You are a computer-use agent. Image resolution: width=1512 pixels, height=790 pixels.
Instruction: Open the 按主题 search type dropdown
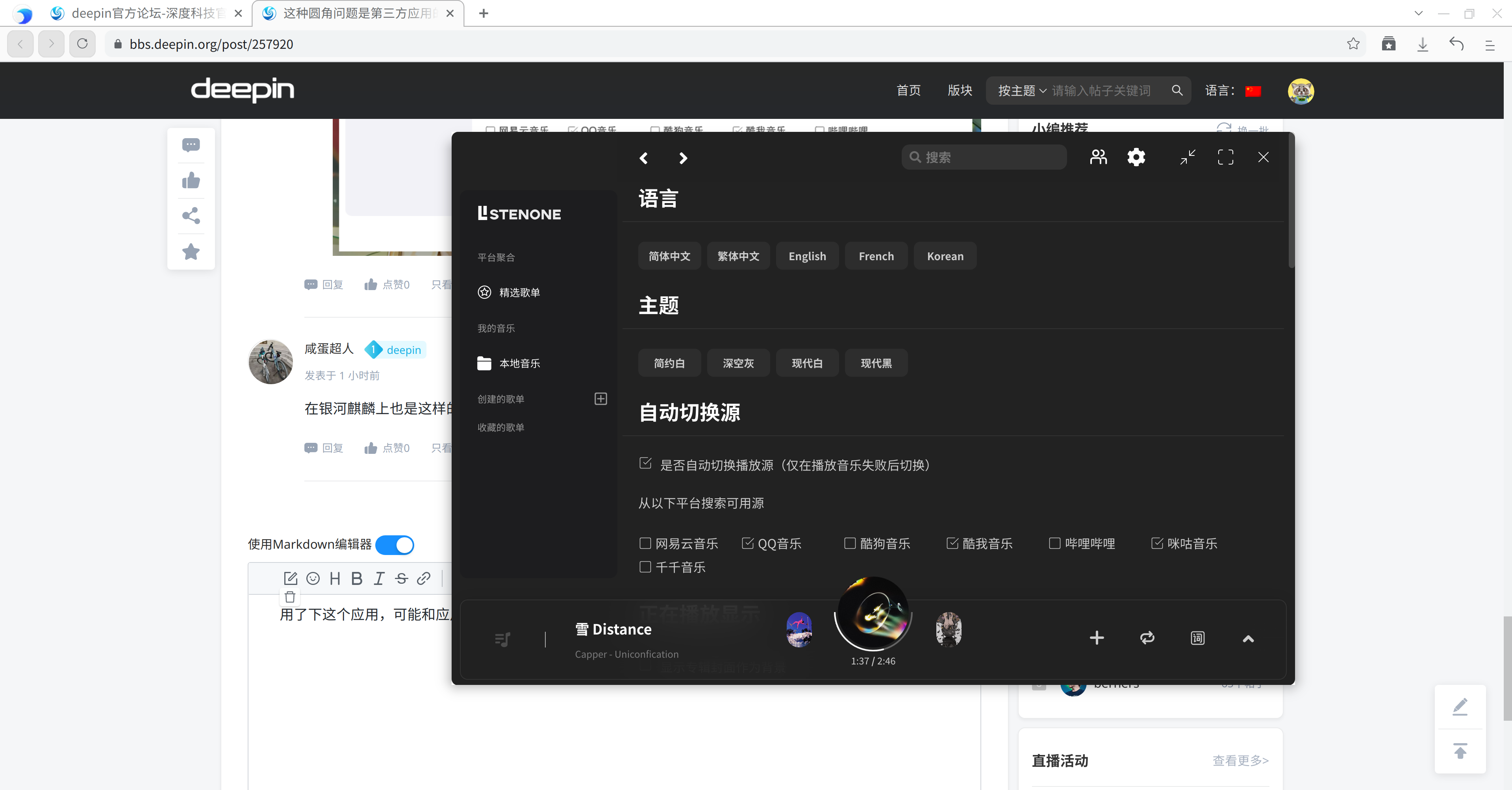click(1022, 91)
